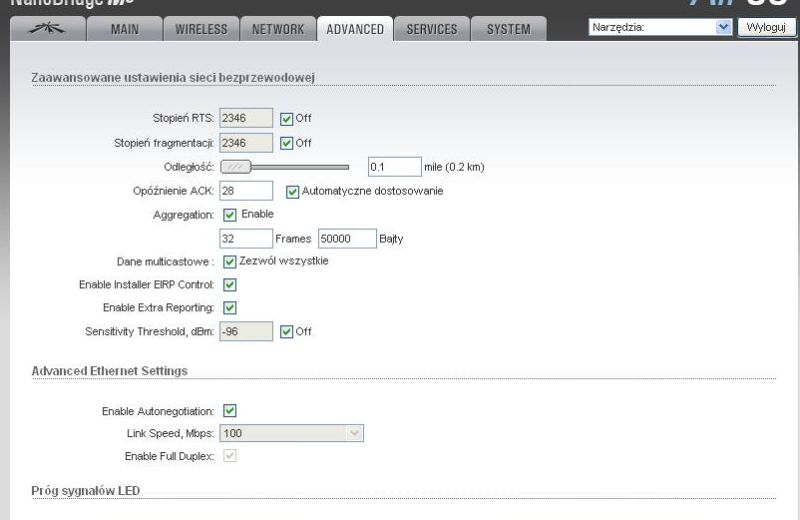Go to the NETWORK tab
800x520 pixels.
pos(278,29)
